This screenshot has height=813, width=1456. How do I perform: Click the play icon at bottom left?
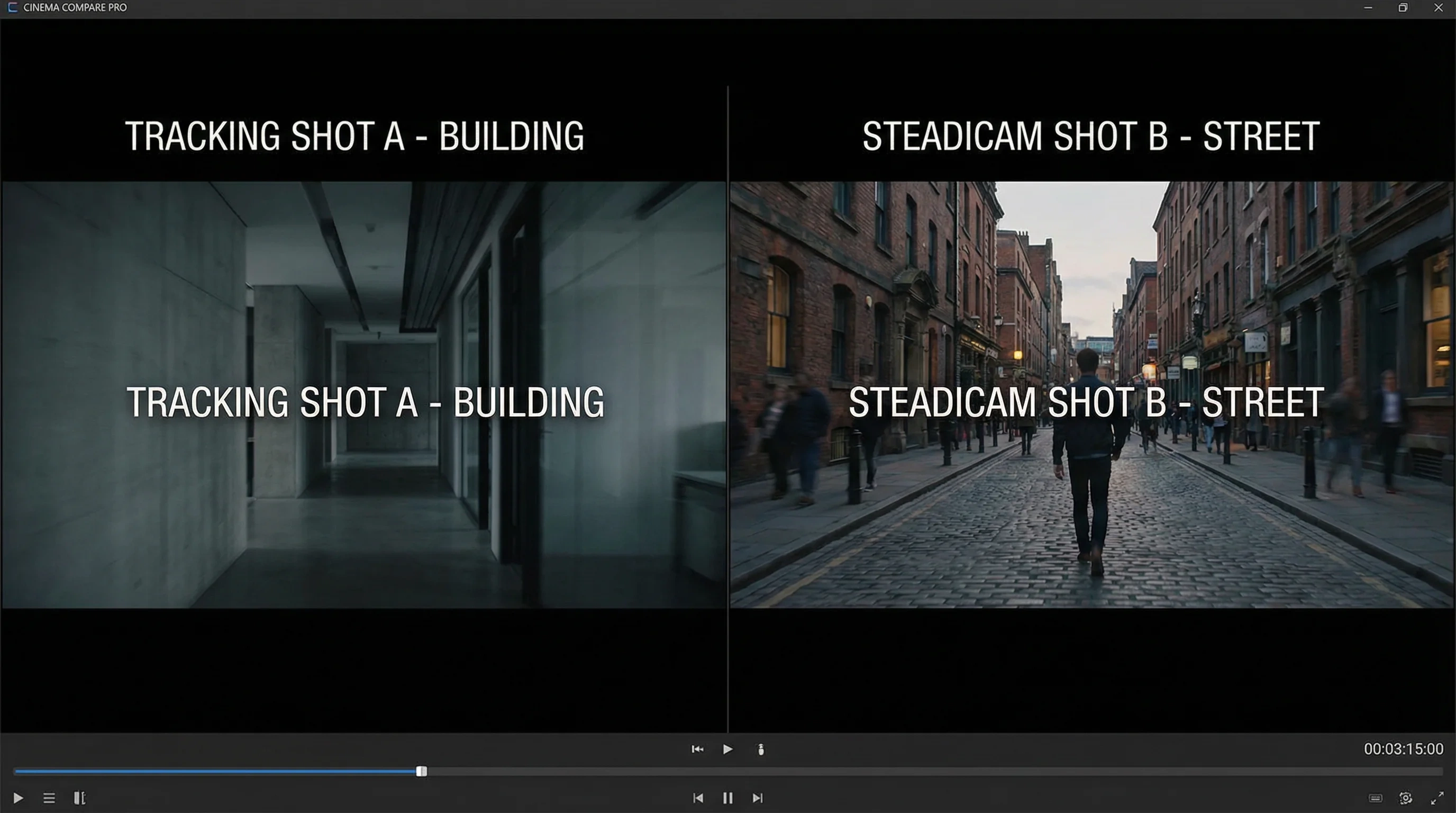[x=18, y=798]
